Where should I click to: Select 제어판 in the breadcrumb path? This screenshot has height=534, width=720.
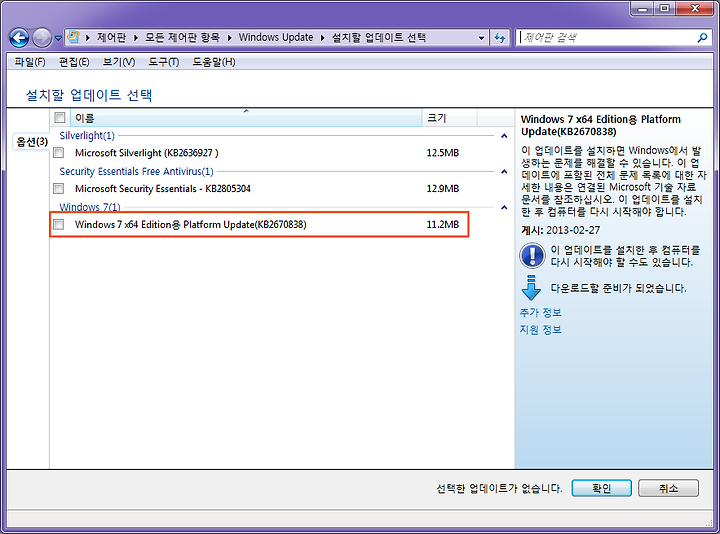click(x=111, y=37)
